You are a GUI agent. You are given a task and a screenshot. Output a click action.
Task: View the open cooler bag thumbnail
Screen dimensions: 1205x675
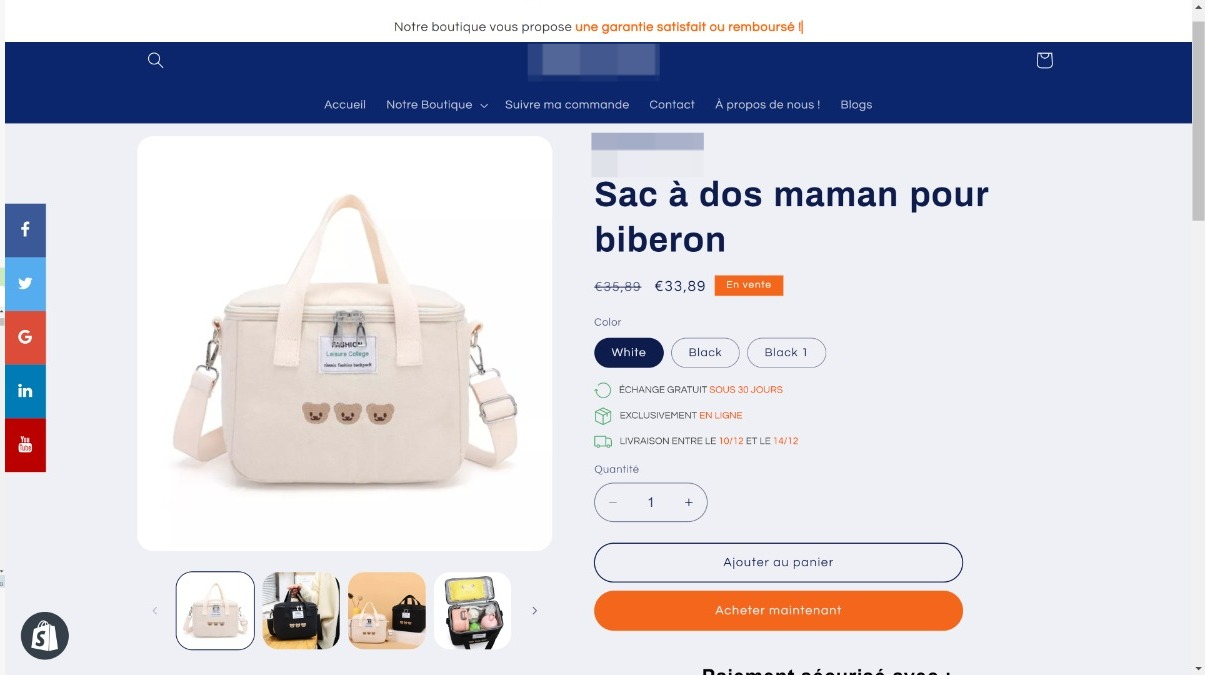(x=473, y=611)
